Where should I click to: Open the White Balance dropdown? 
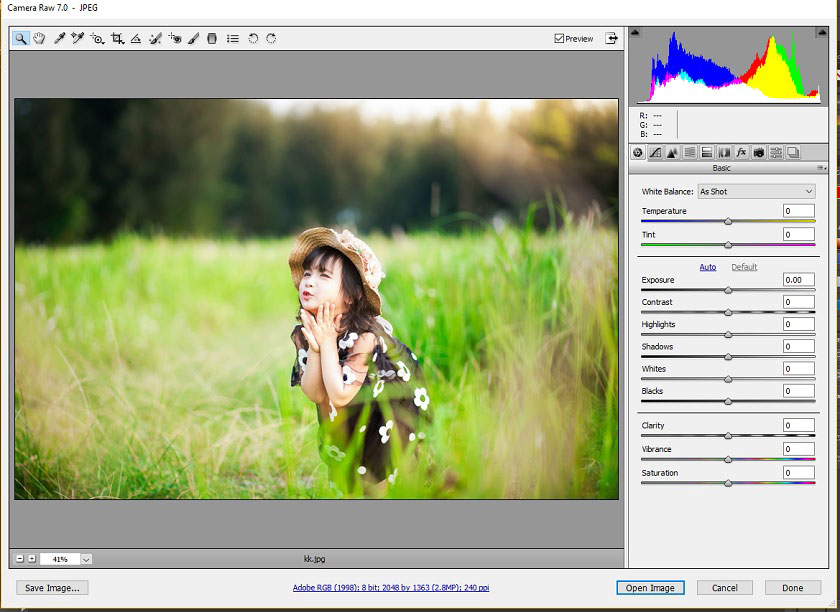(x=756, y=191)
